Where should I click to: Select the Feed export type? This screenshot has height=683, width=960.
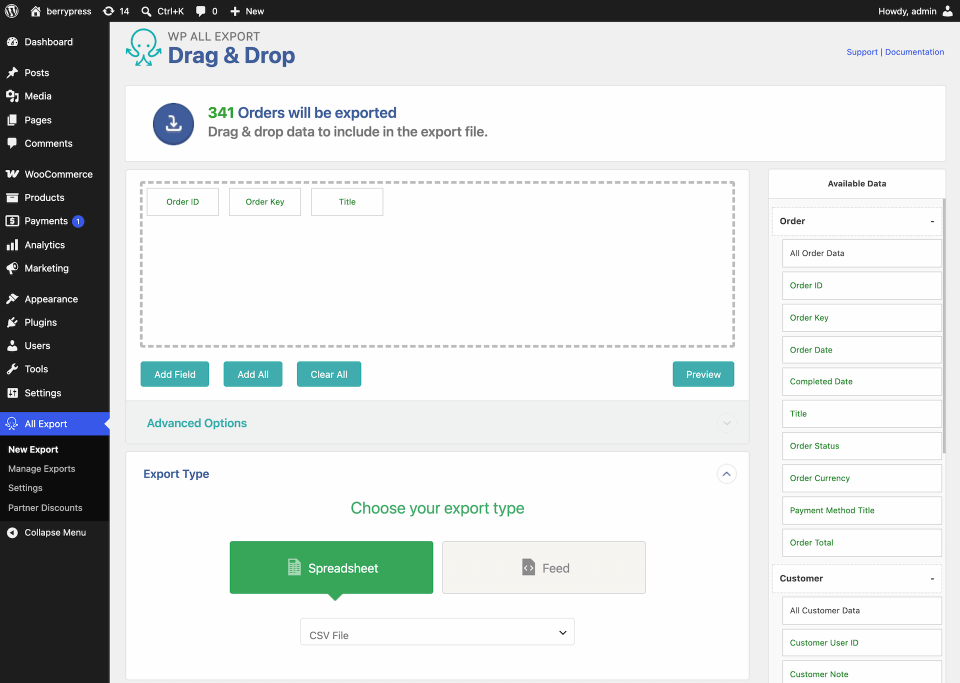click(544, 567)
